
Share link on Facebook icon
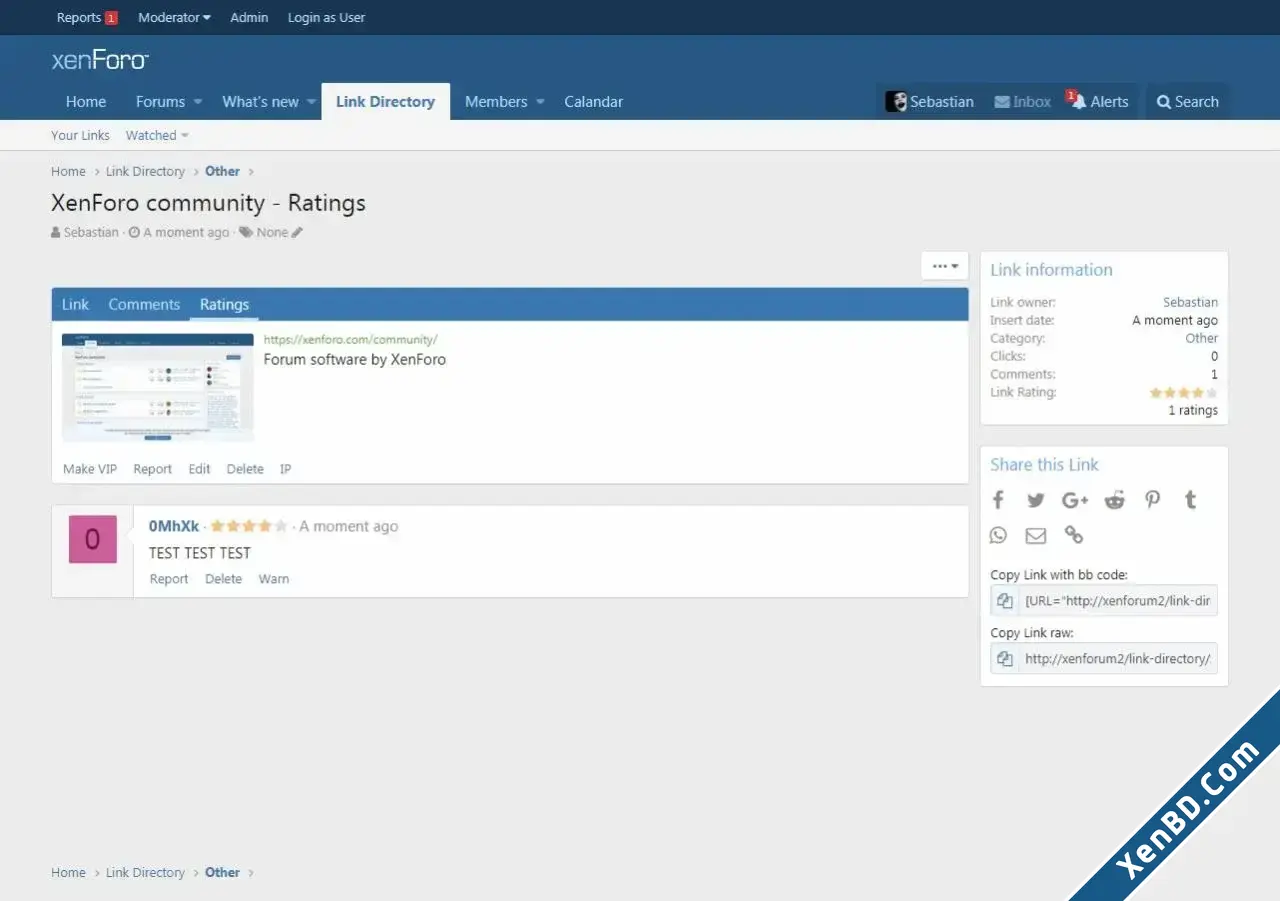998,500
